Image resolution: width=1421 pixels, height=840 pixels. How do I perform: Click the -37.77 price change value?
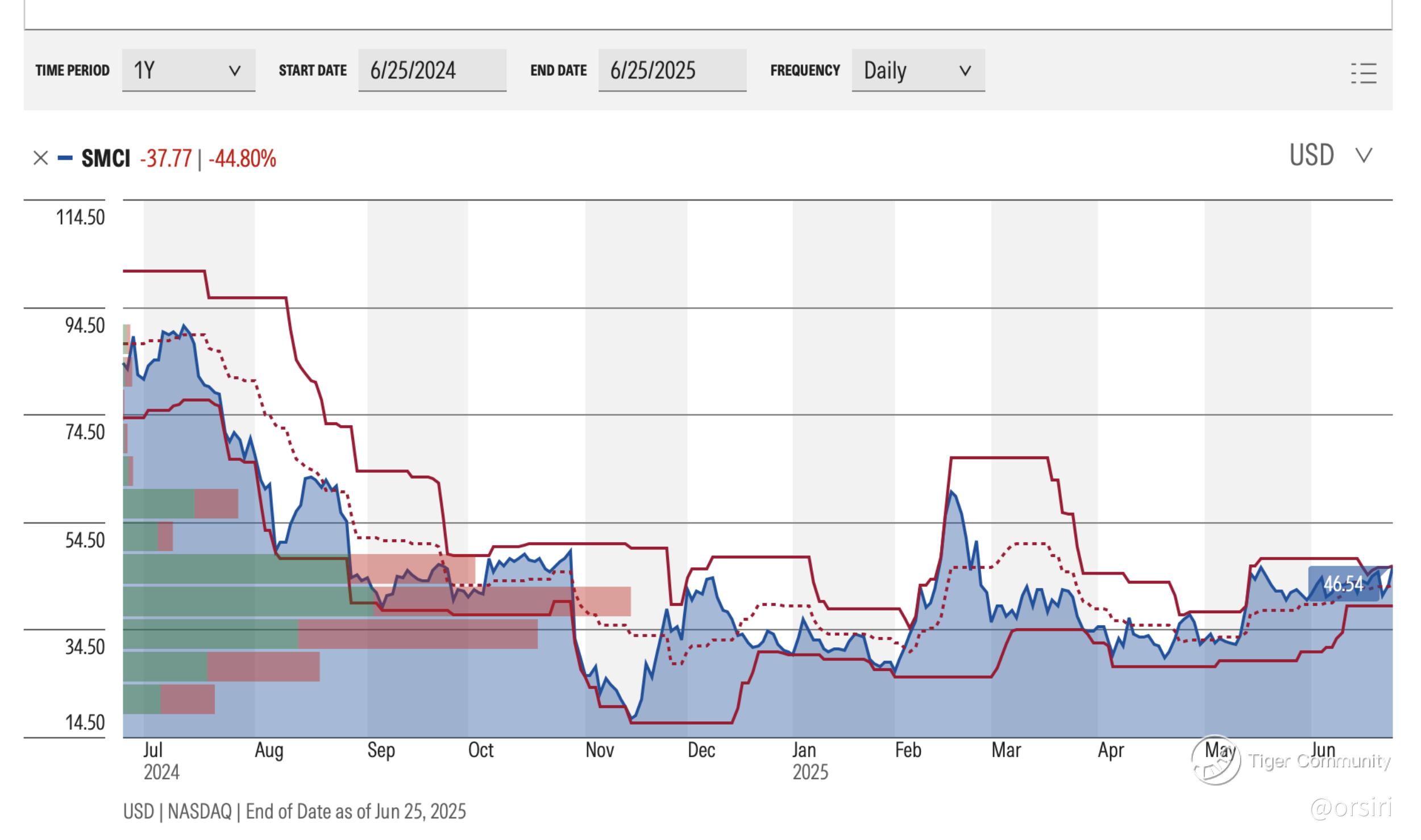[x=166, y=159]
